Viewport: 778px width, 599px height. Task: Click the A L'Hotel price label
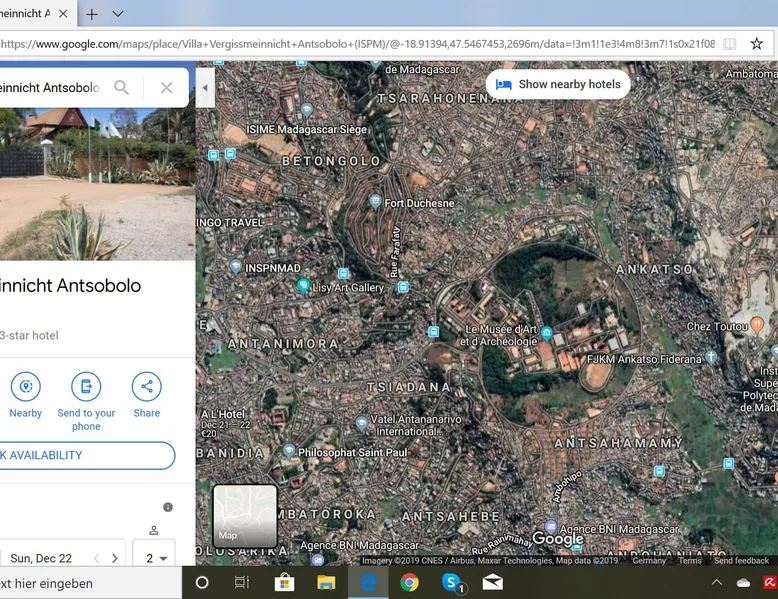click(x=223, y=423)
